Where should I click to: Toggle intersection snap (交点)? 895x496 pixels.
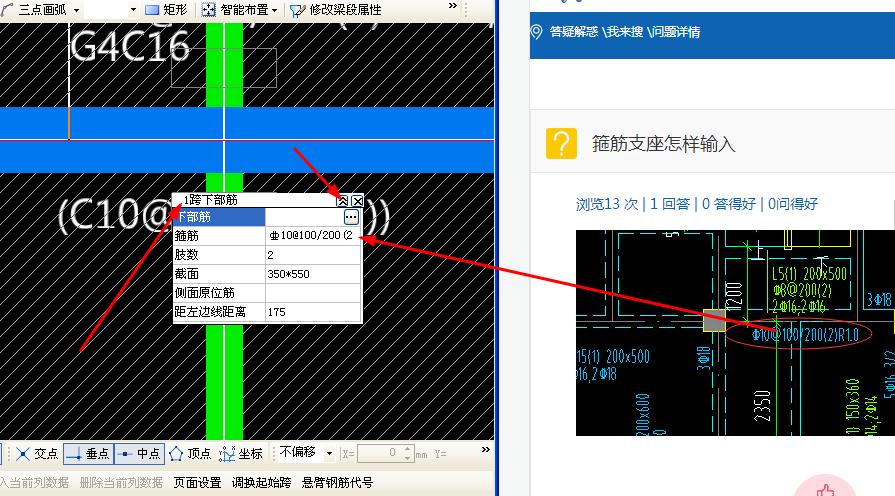[x=37, y=454]
